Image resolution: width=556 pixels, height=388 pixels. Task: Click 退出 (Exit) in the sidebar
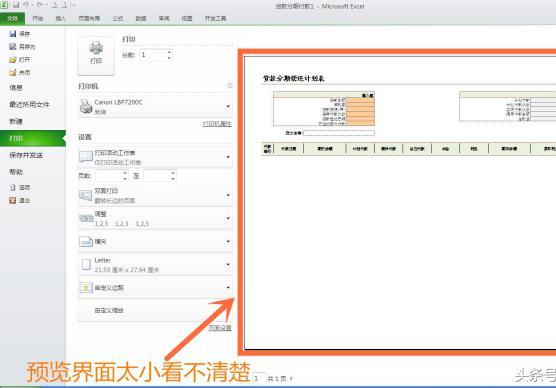tap(20, 200)
